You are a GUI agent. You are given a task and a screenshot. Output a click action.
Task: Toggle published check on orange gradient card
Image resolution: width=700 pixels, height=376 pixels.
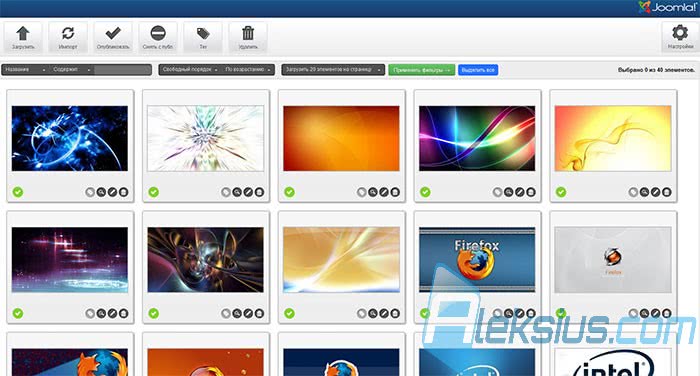(289, 192)
